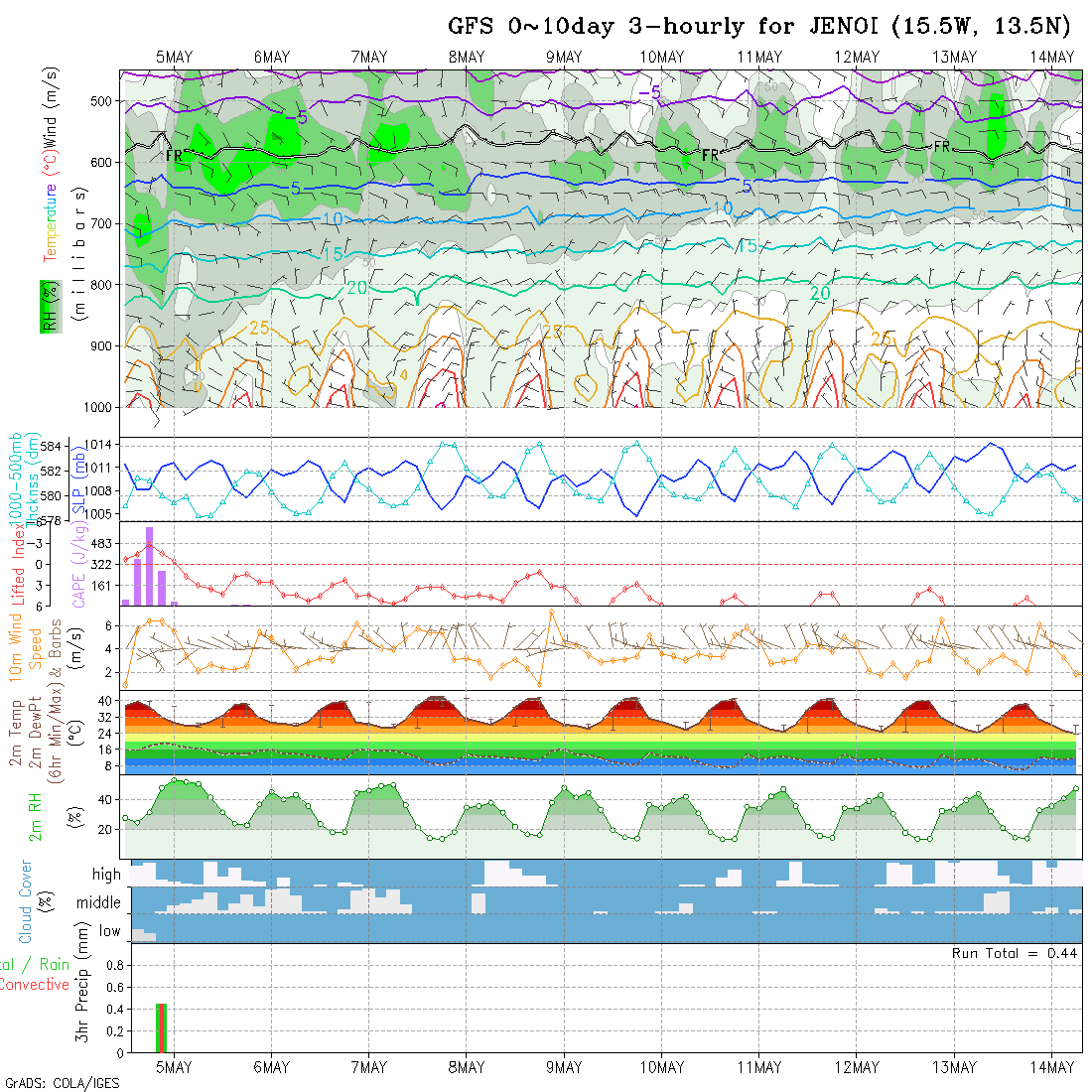Click the 8 tick on the 2m temperature axis
This screenshot has width=1092, height=1092.
[x=108, y=766]
